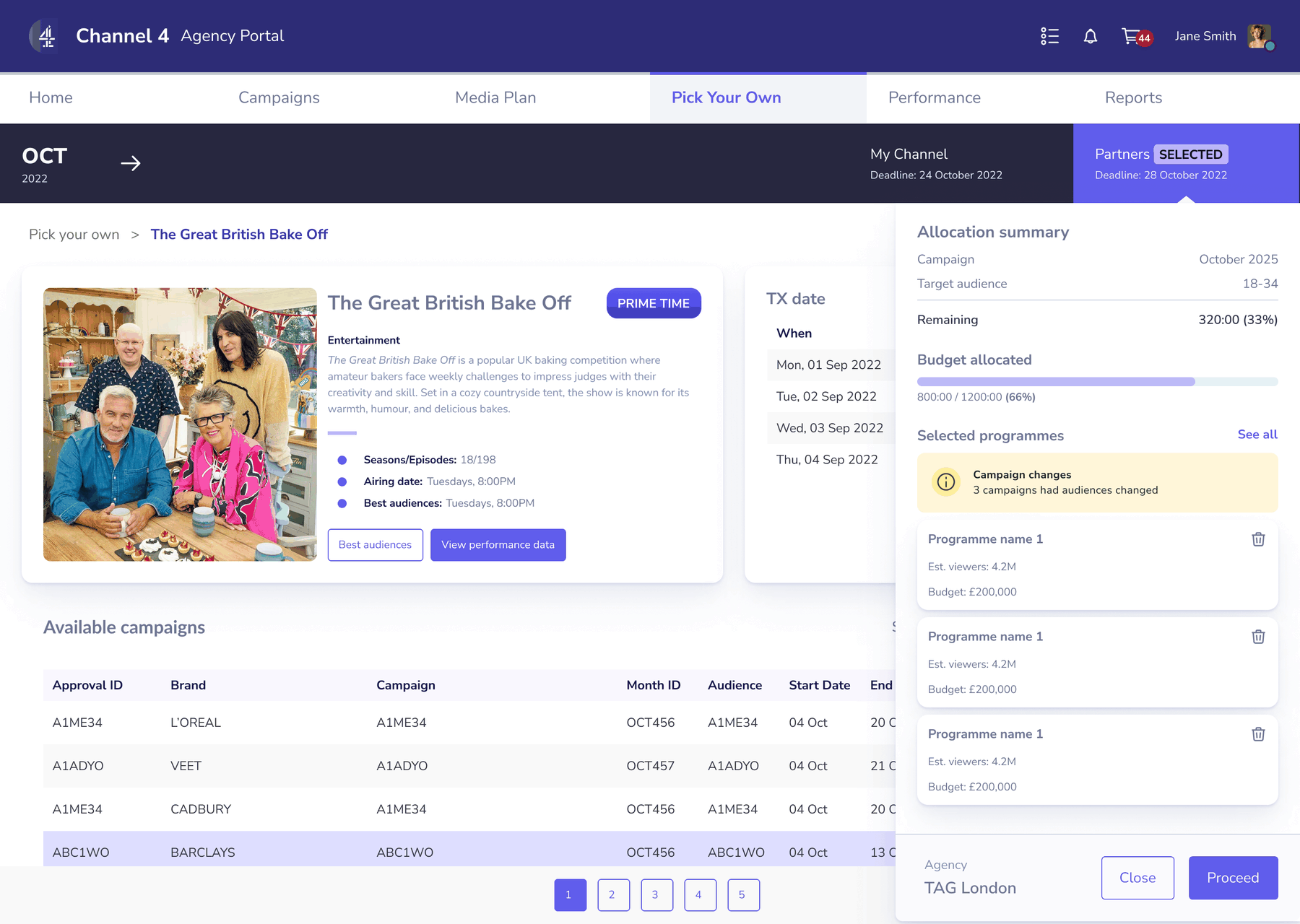Click the Close button in allocation panel
Image resolution: width=1300 pixels, height=924 pixels.
(1137, 878)
